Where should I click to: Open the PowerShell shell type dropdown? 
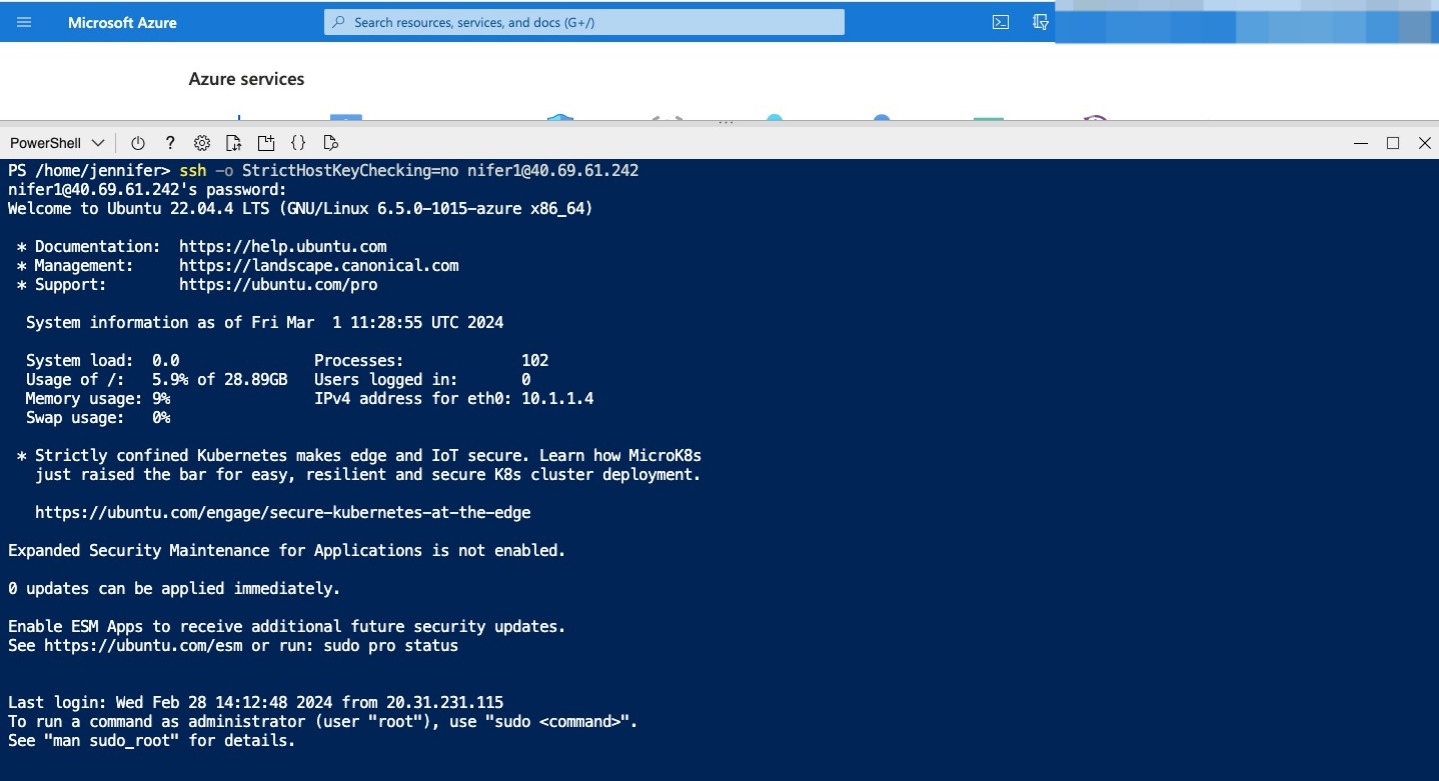57,143
